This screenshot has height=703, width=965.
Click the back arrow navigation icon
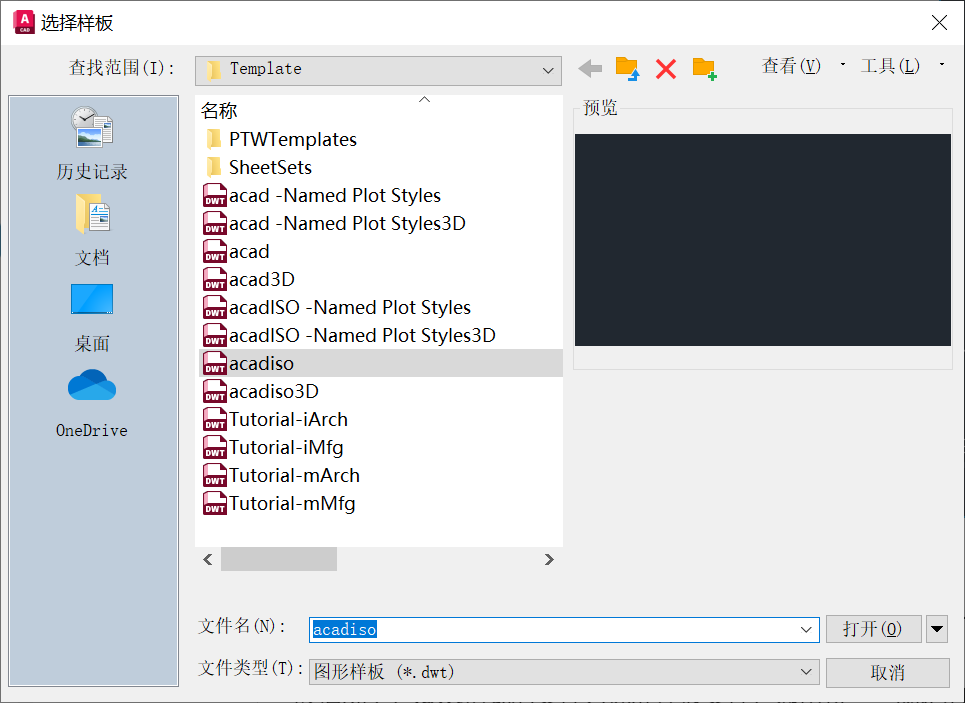pyautogui.click(x=590, y=69)
